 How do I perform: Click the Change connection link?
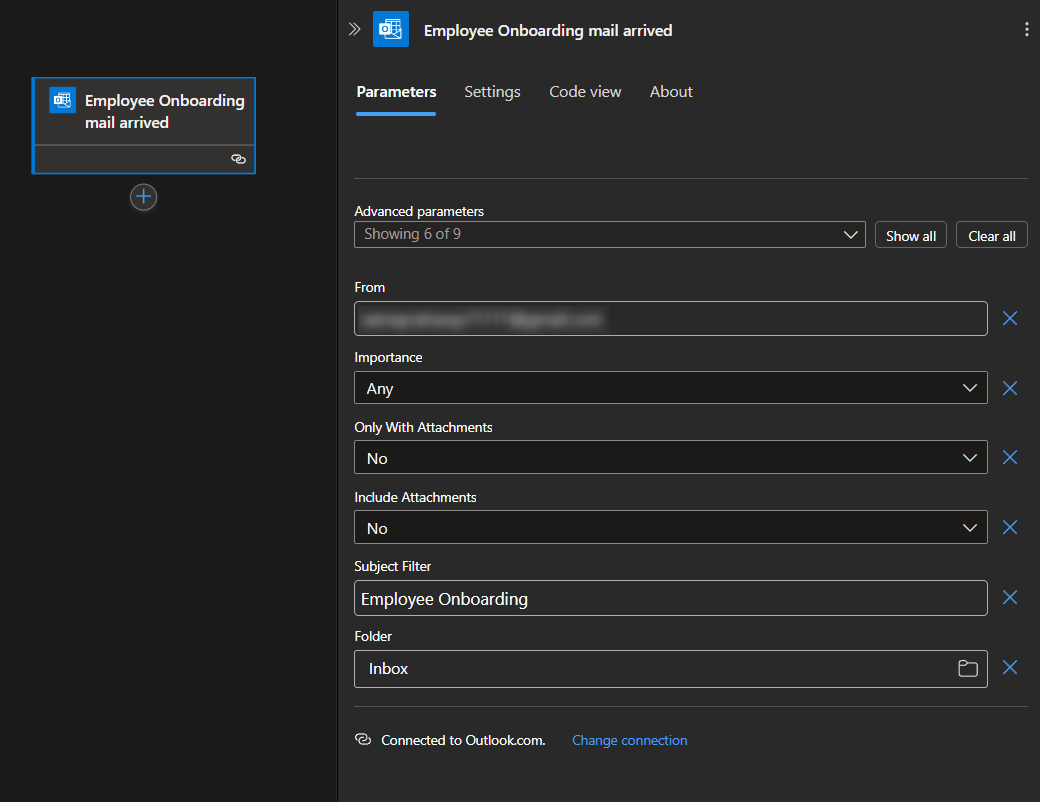(629, 741)
